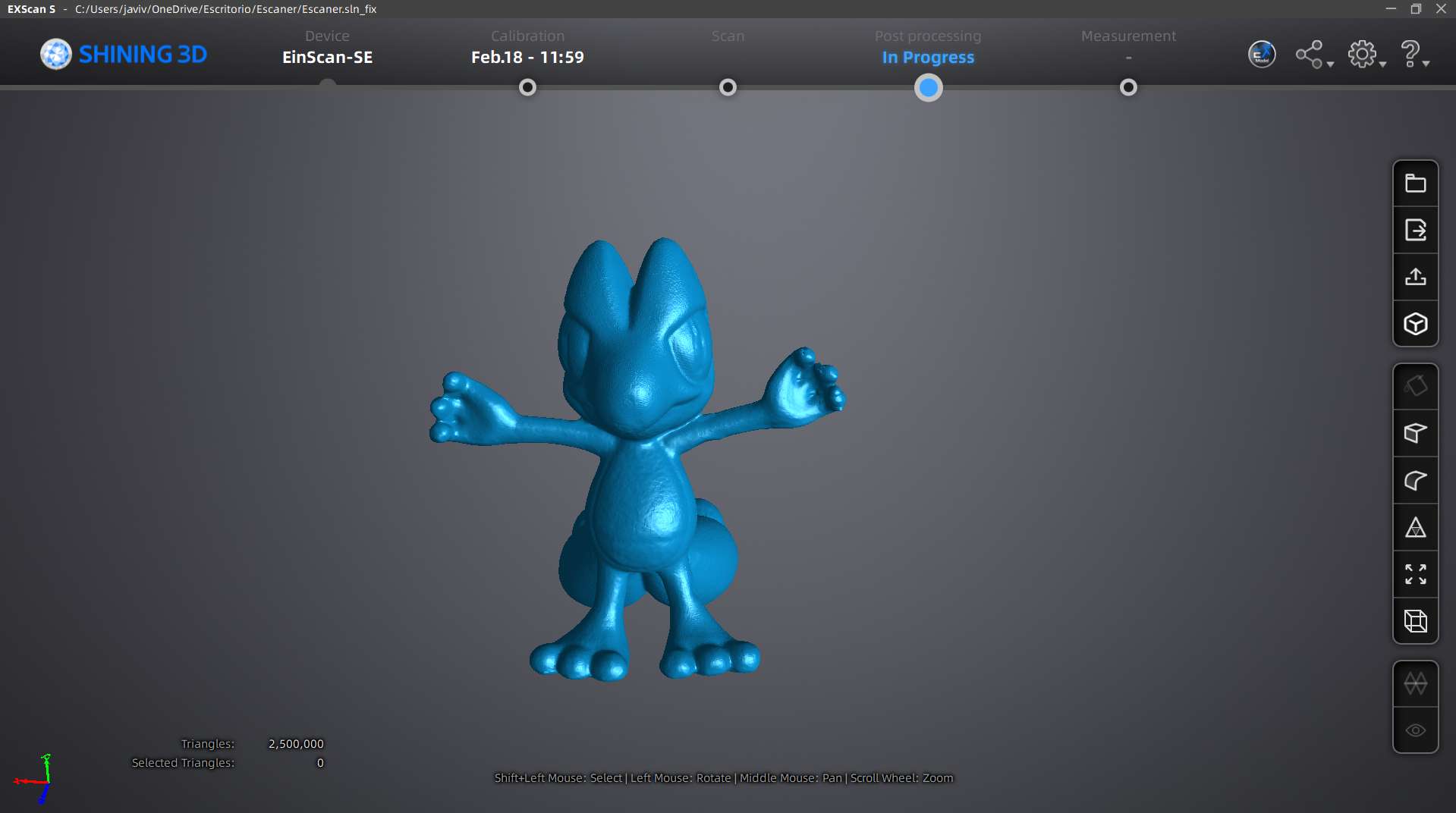Image resolution: width=1456 pixels, height=813 pixels.
Task: Restore down the EXScan S window
Action: [x=1416, y=9]
